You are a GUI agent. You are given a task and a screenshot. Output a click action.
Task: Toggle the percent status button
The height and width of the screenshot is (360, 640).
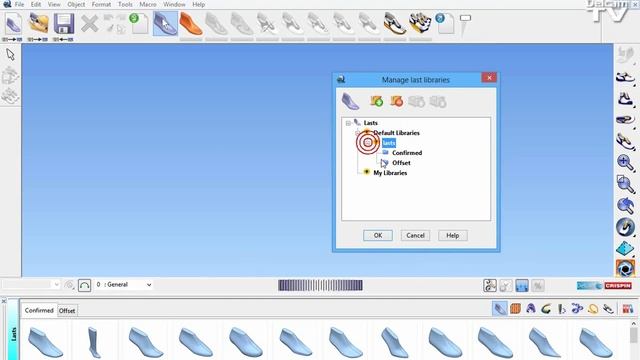(538, 285)
